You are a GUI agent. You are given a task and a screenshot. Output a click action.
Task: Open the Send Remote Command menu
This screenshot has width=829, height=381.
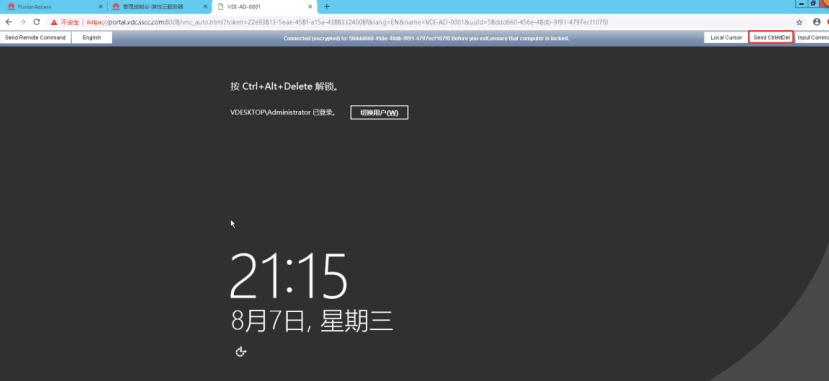click(x=35, y=38)
